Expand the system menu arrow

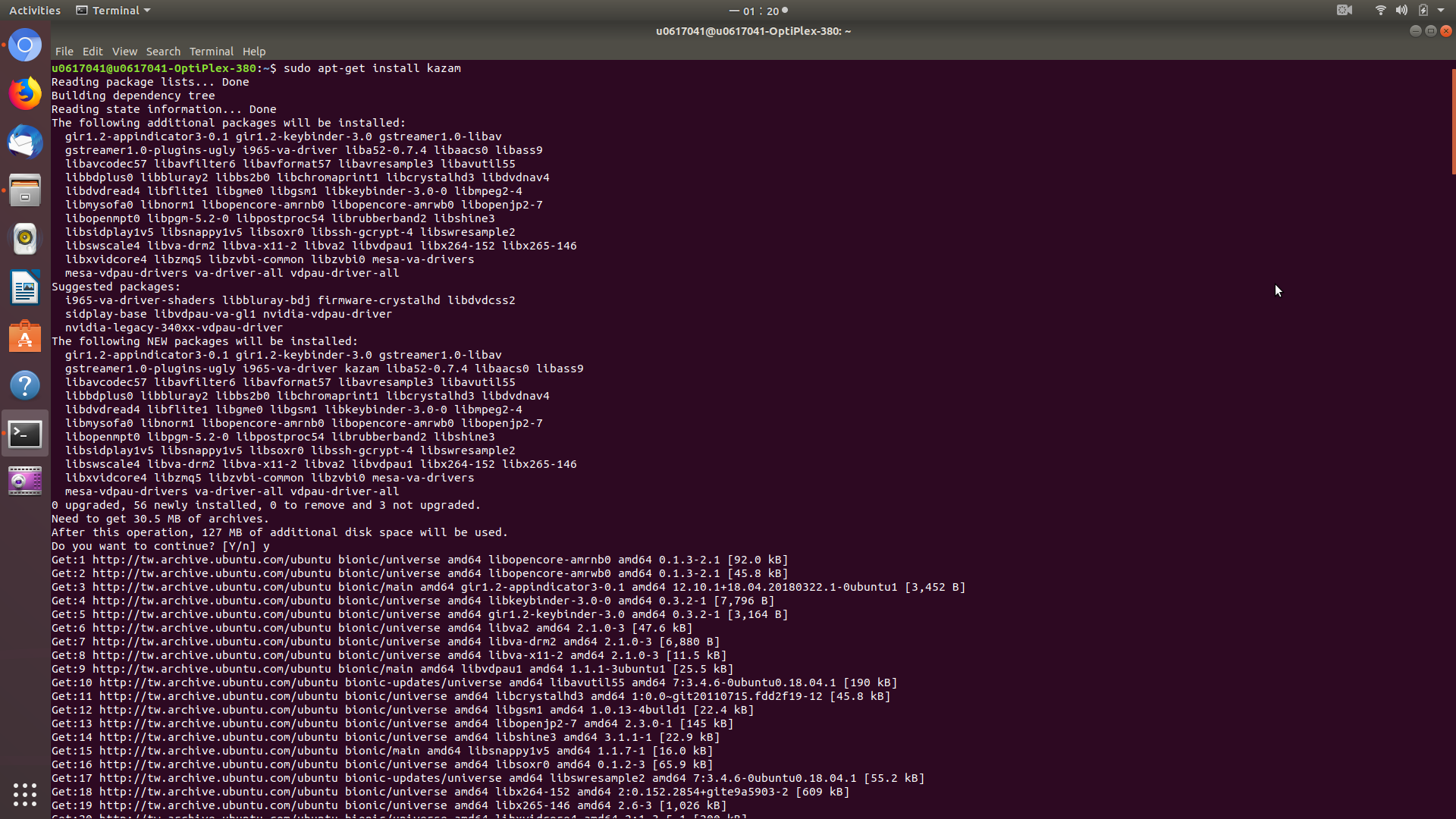click(1441, 10)
